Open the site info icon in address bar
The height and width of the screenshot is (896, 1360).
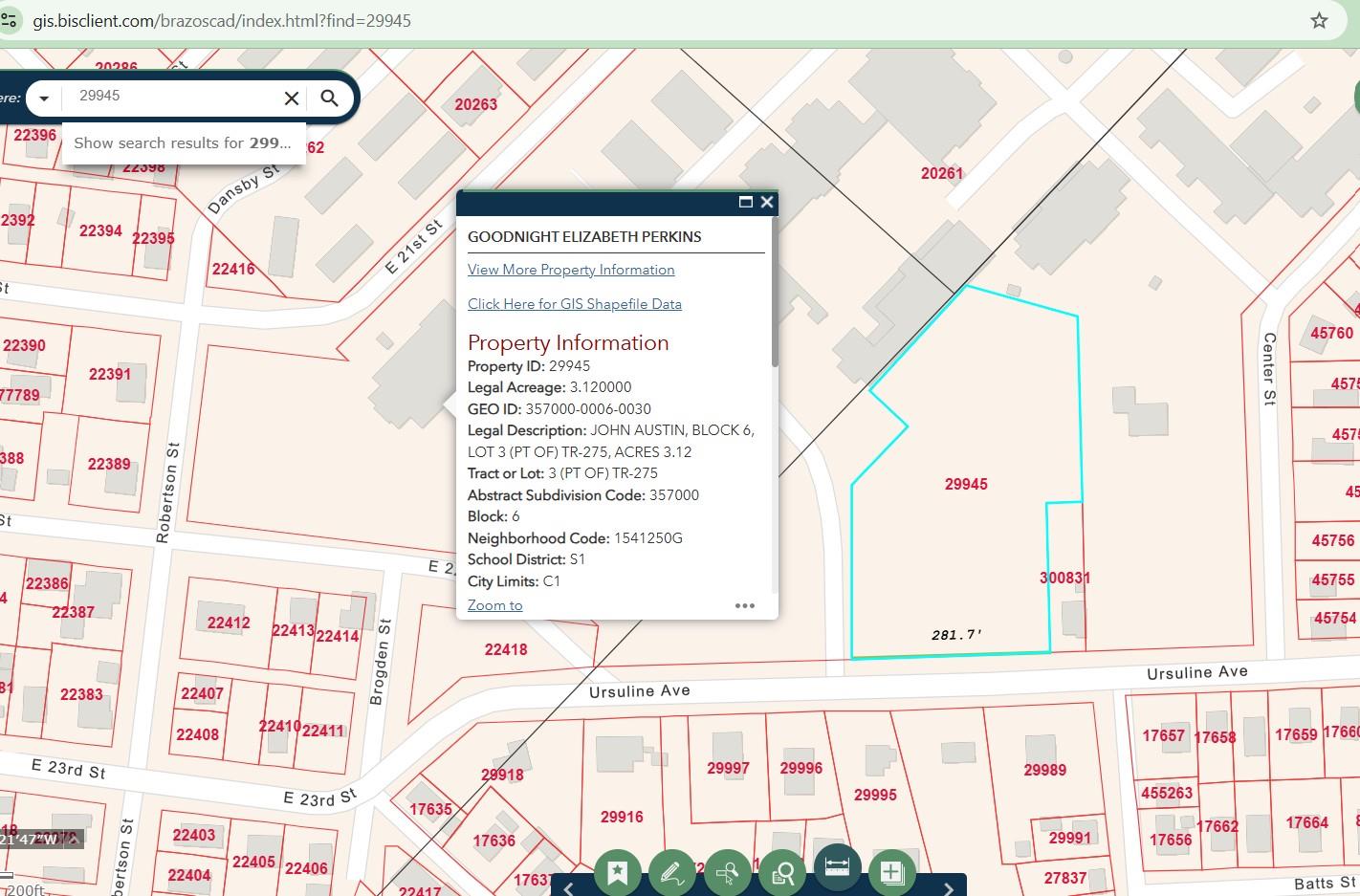click(x=10, y=20)
